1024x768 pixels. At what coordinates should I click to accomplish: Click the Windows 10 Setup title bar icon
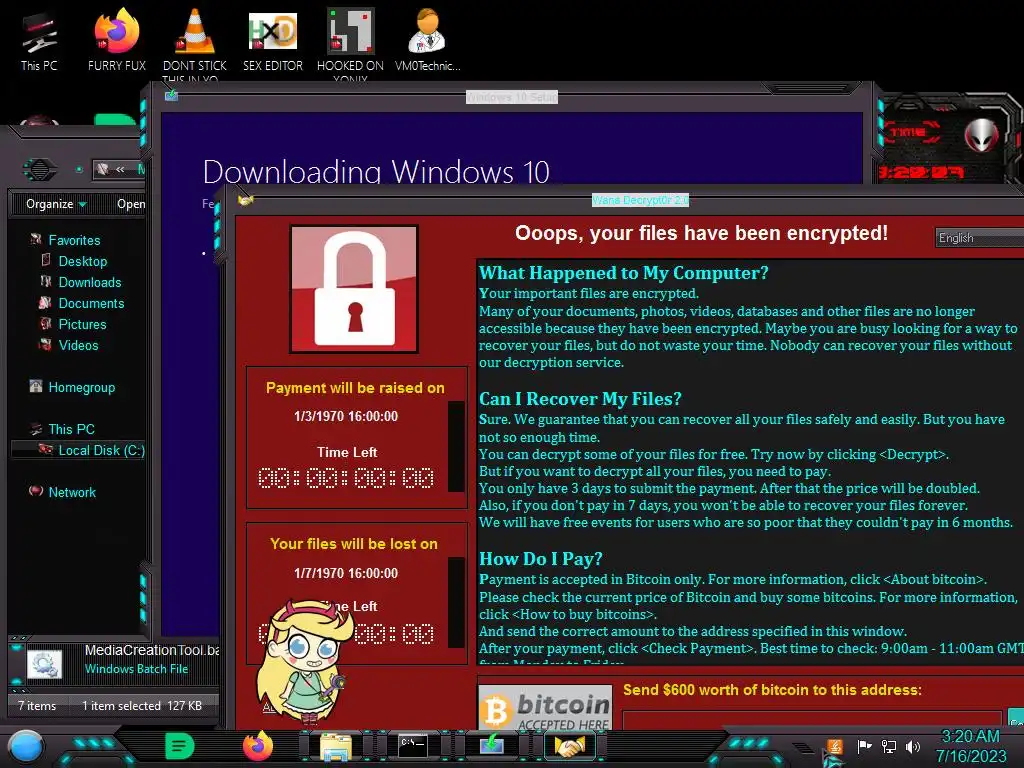(171, 95)
